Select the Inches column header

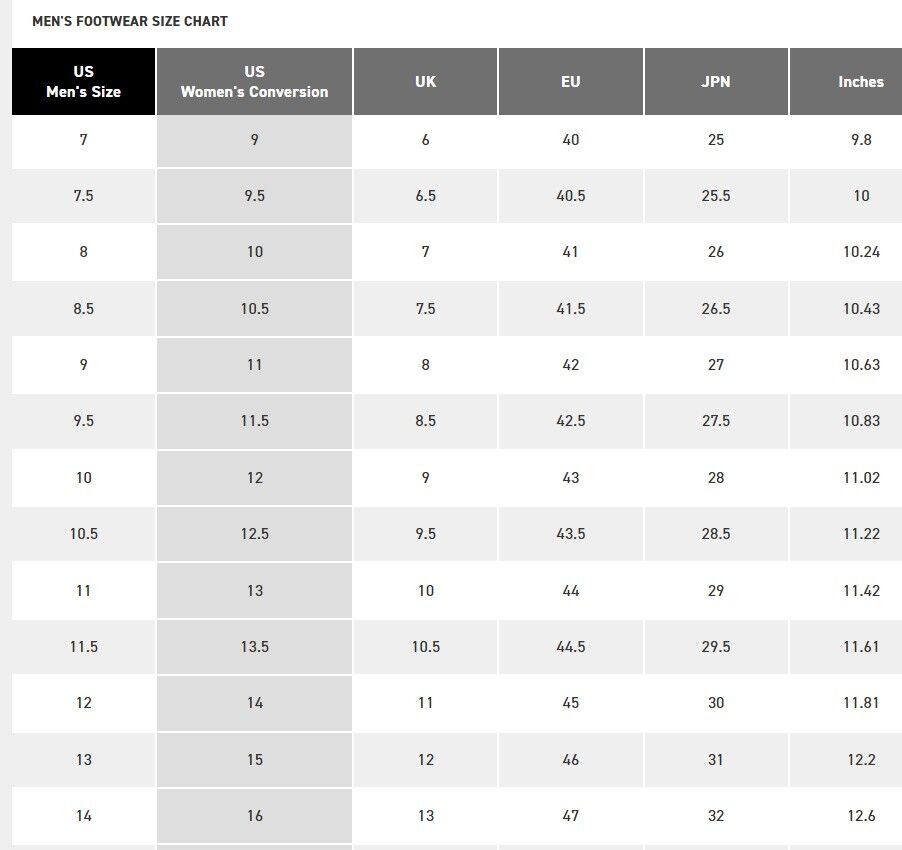click(860, 82)
